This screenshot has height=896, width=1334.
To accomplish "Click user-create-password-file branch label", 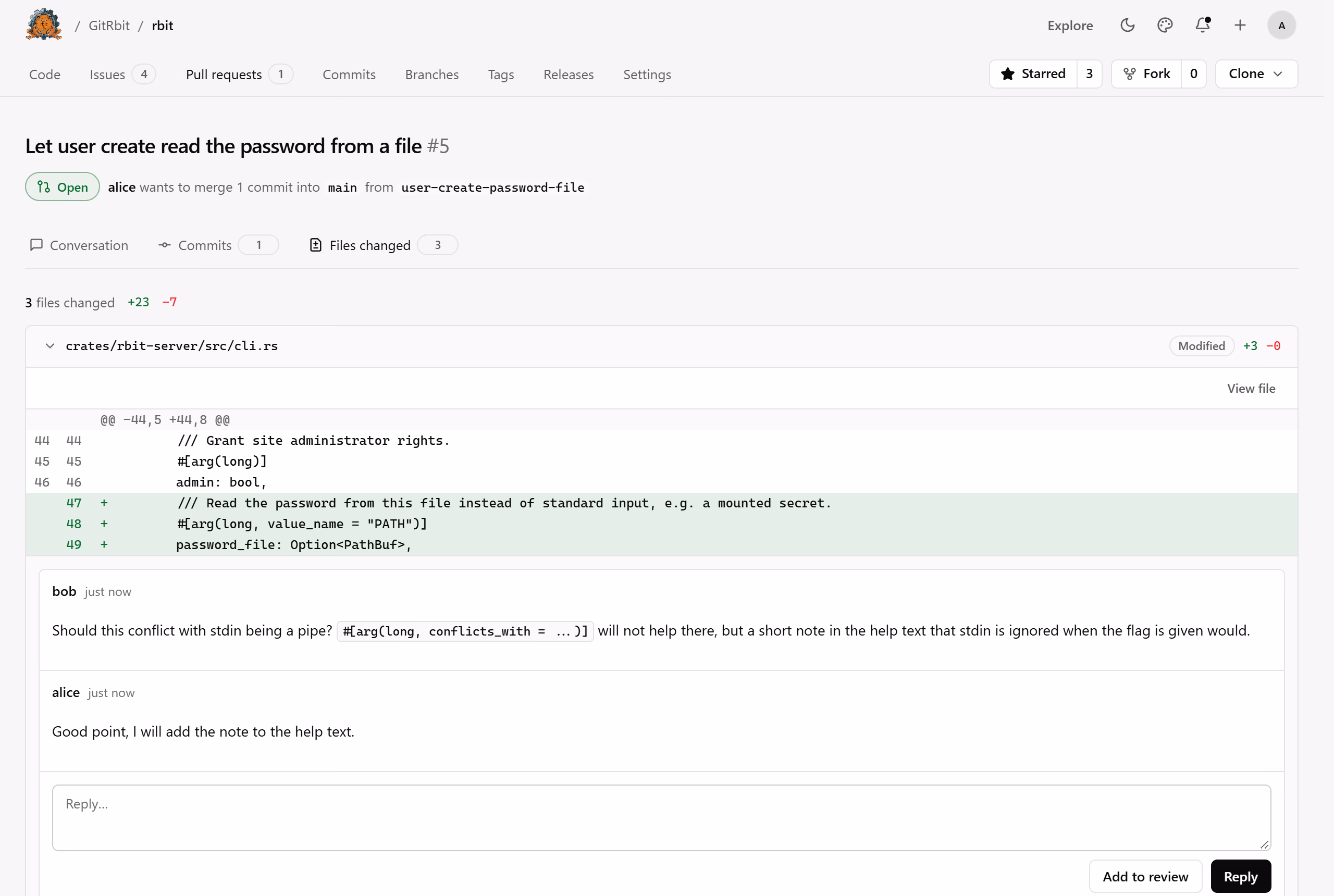I will [x=492, y=188].
